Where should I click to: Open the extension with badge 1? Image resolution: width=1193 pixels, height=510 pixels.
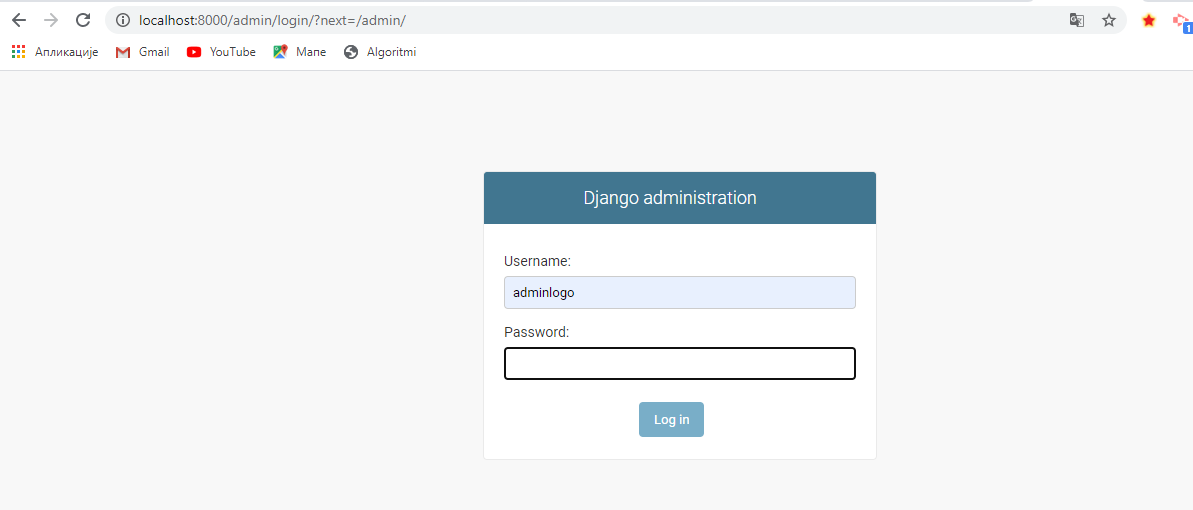click(1182, 23)
